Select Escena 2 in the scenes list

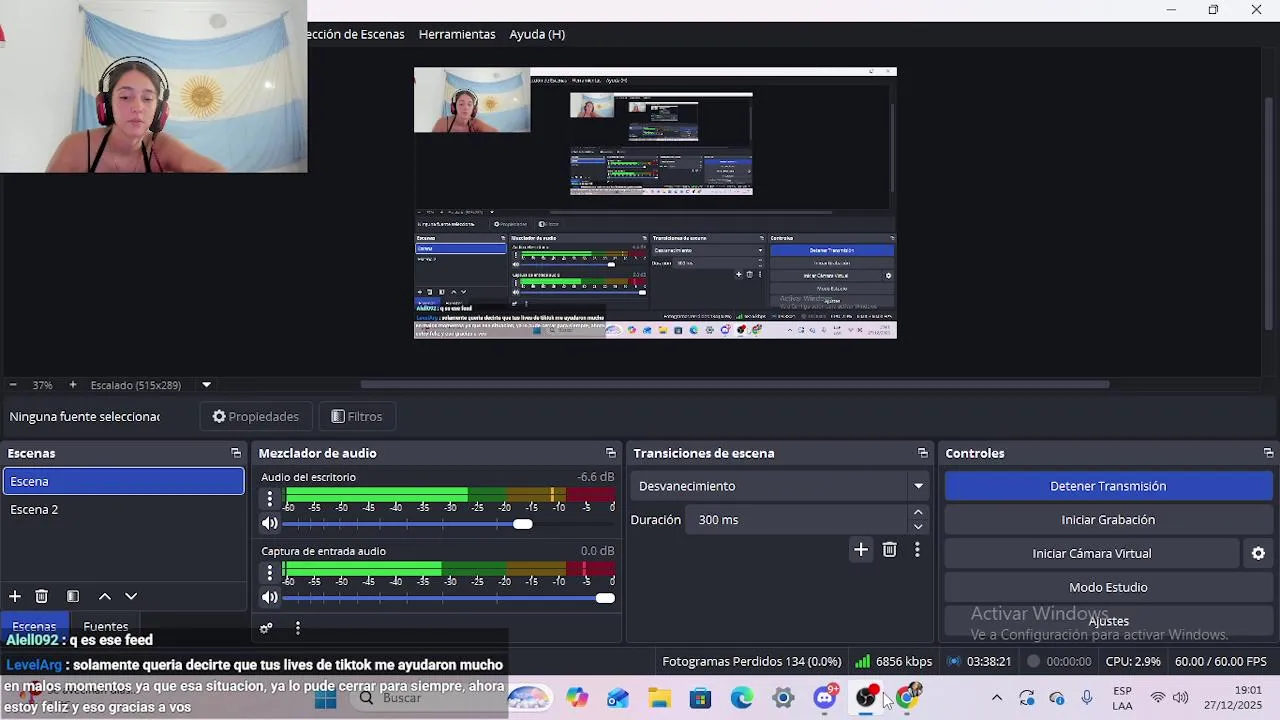(x=123, y=509)
